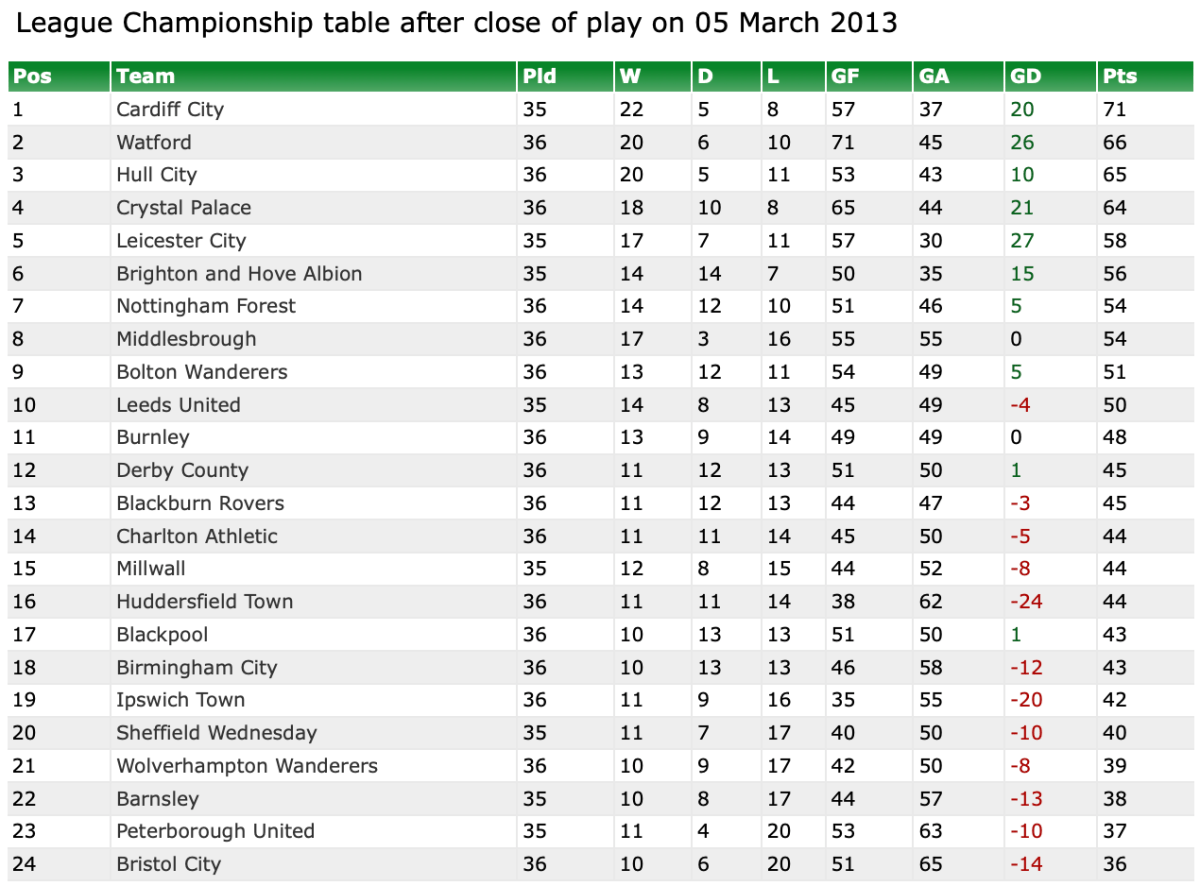Click the GF column header
Viewport: 1200px width, 886px height.
click(844, 77)
